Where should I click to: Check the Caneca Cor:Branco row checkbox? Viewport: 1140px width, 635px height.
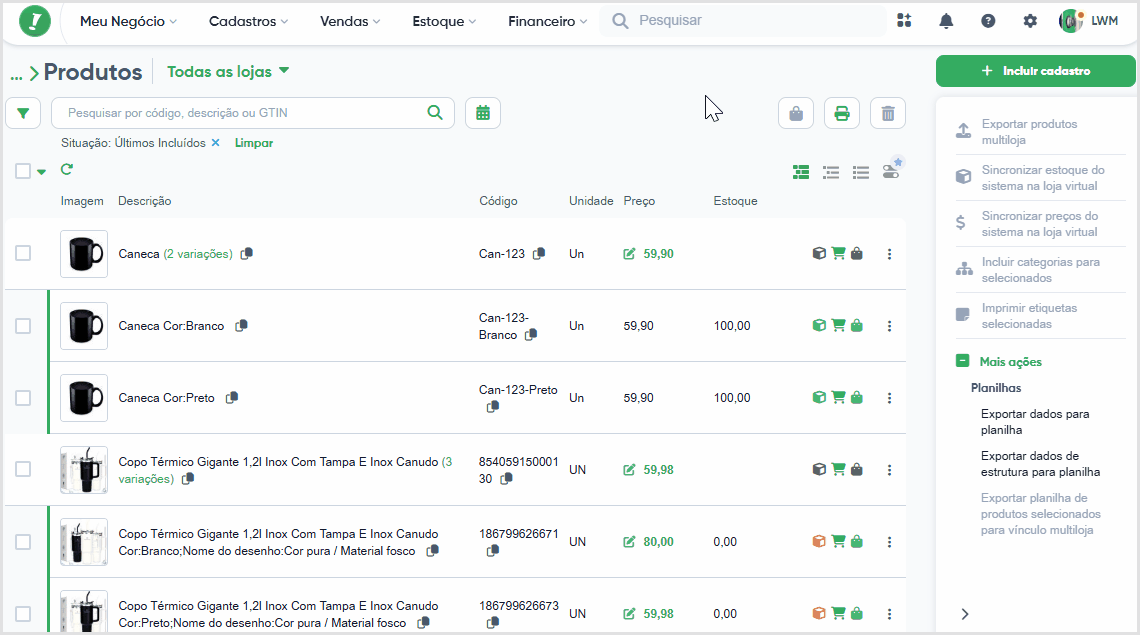tap(23, 326)
